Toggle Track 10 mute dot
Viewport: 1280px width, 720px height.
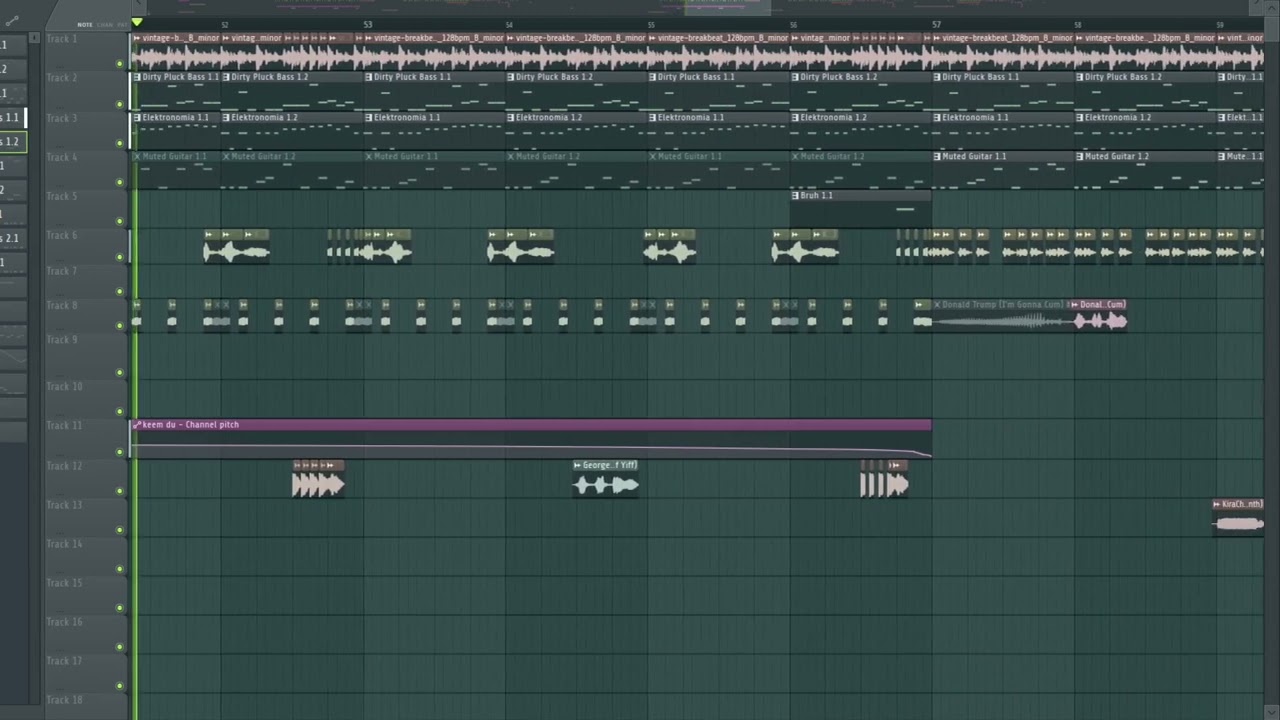120,412
